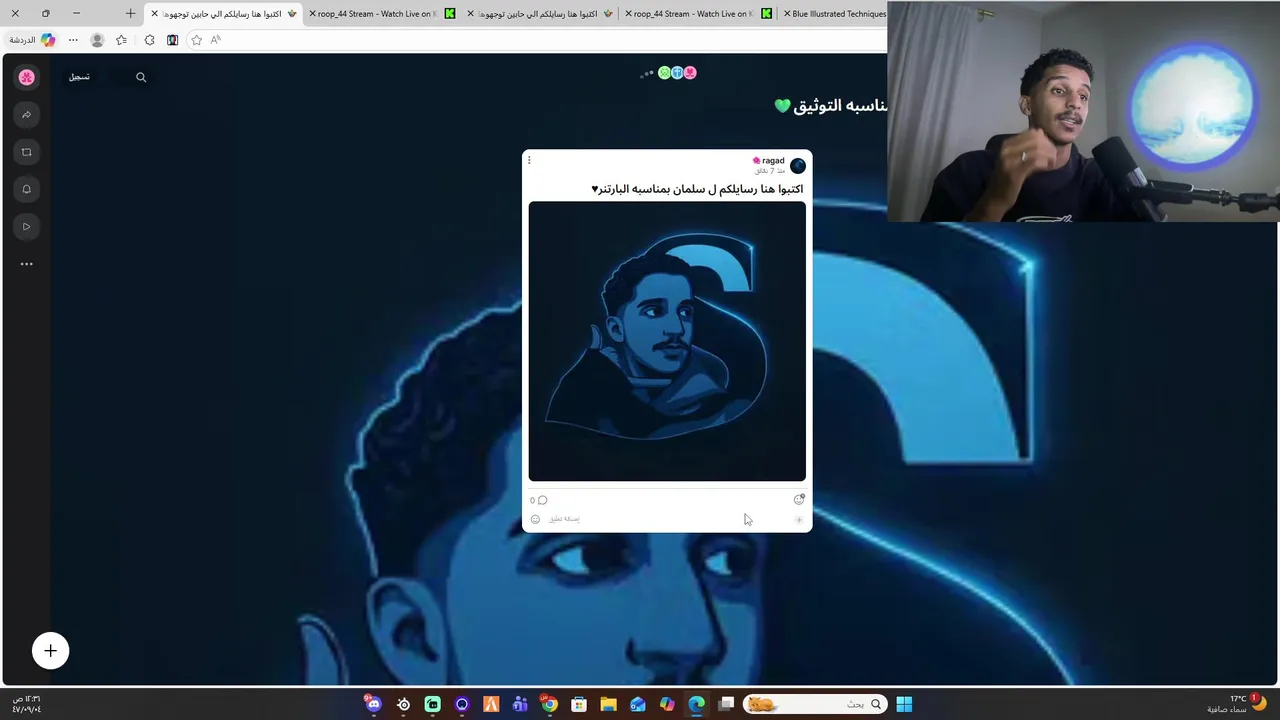Click the browser extensions puzzle icon
Image resolution: width=1280 pixels, height=720 pixels.
click(149, 40)
